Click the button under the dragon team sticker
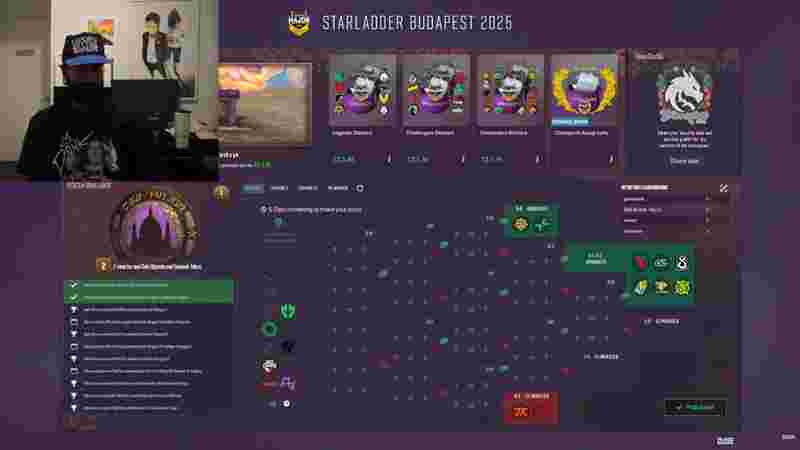This screenshot has width=800, height=450. (x=684, y=161)
